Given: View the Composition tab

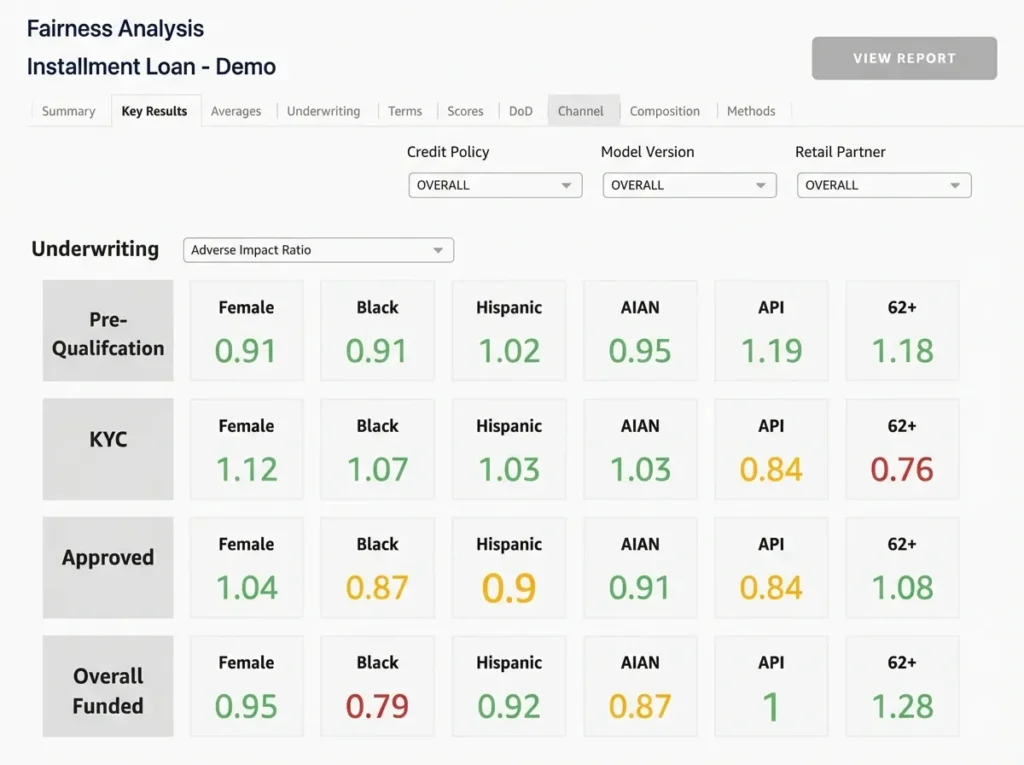Looking at the screenshot, I should (664, 111).
